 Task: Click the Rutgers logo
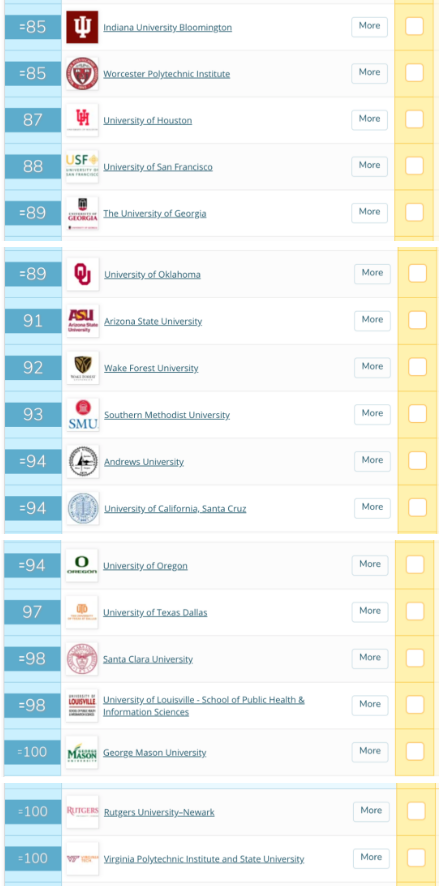[x=83, y=812]
